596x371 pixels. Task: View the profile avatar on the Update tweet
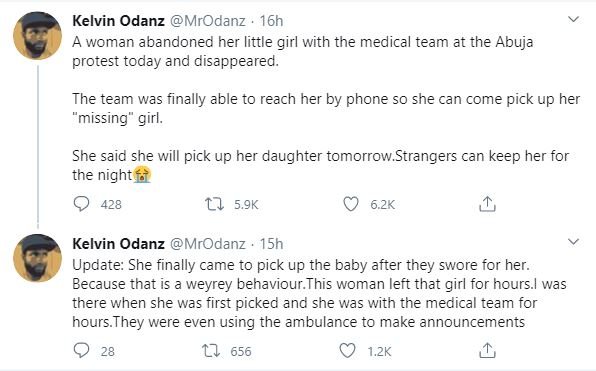click(37, 258)
